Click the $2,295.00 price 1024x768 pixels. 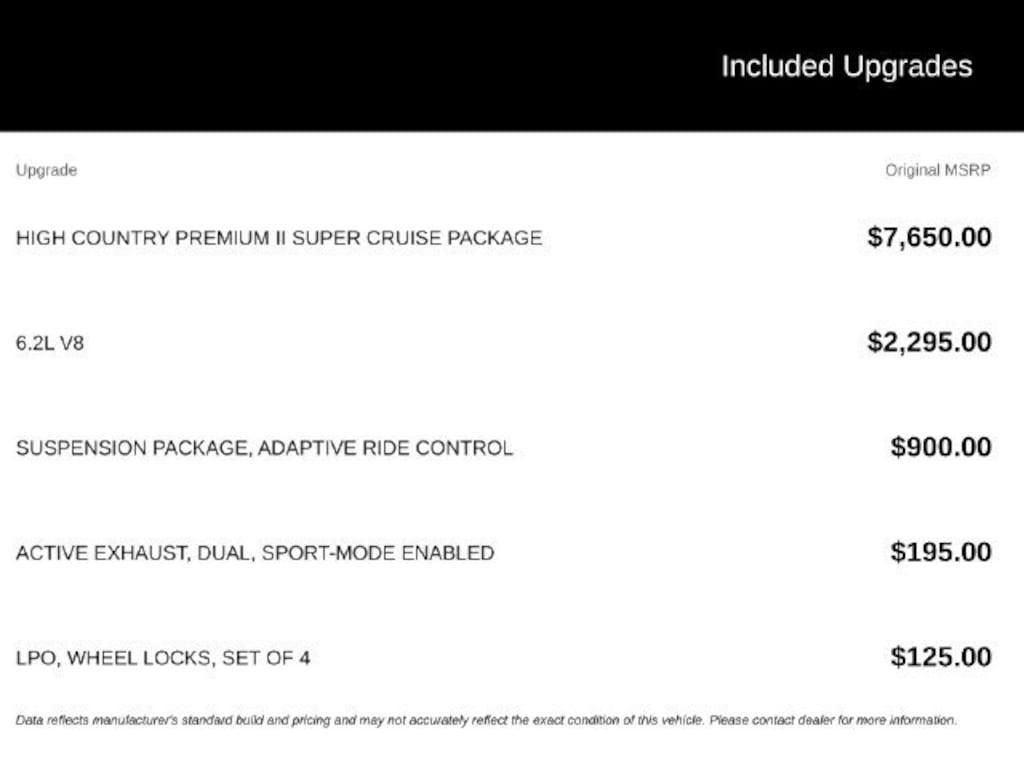click(x=929, y=342)
